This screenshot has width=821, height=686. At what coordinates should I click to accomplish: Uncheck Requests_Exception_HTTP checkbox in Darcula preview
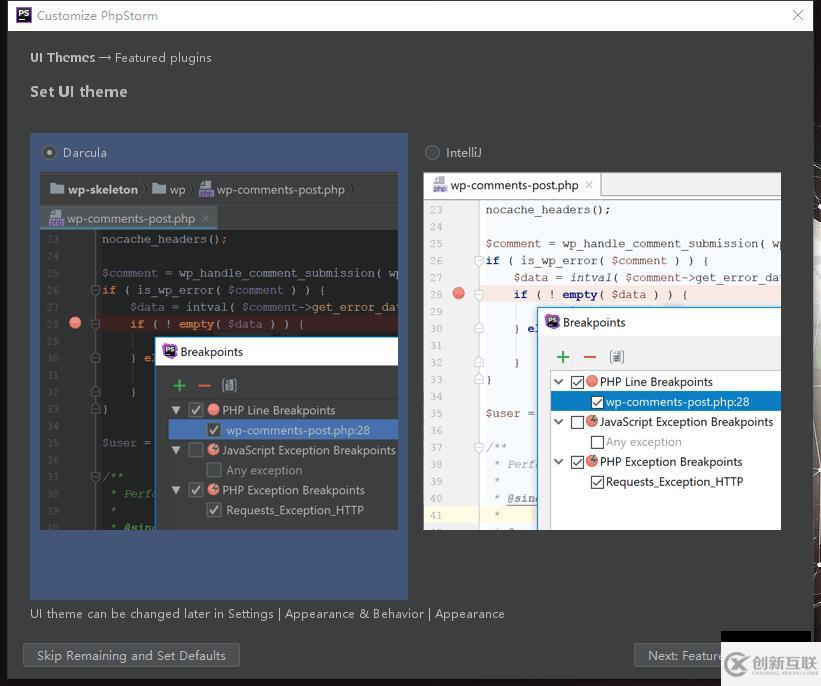(214, 510)
